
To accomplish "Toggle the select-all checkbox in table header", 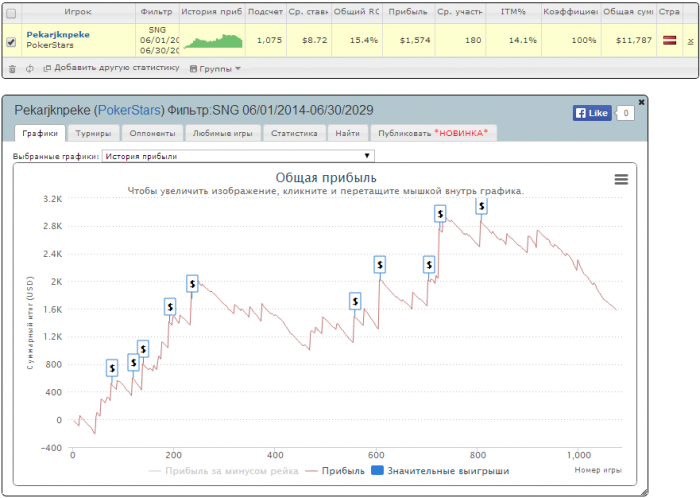I will tap(11, 13).
